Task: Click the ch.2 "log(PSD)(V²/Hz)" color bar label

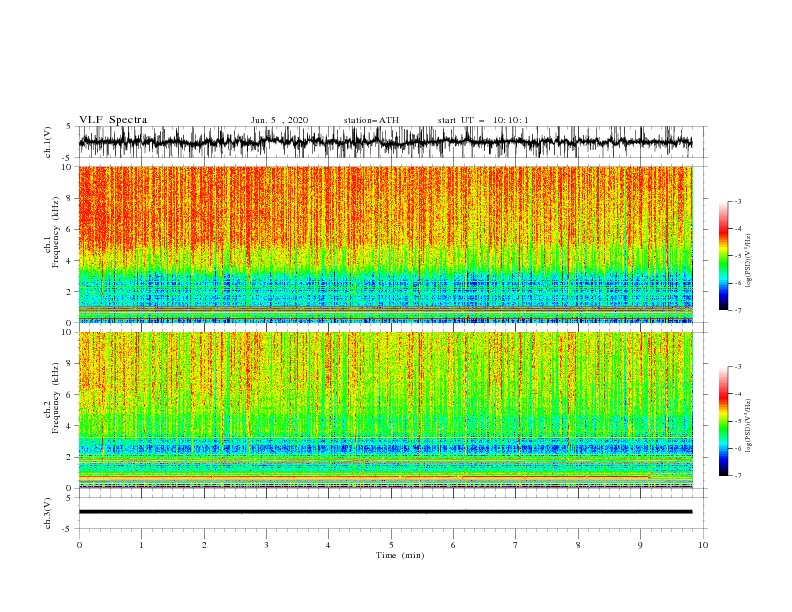Action: pyautogui.click(x=749, y=425)
